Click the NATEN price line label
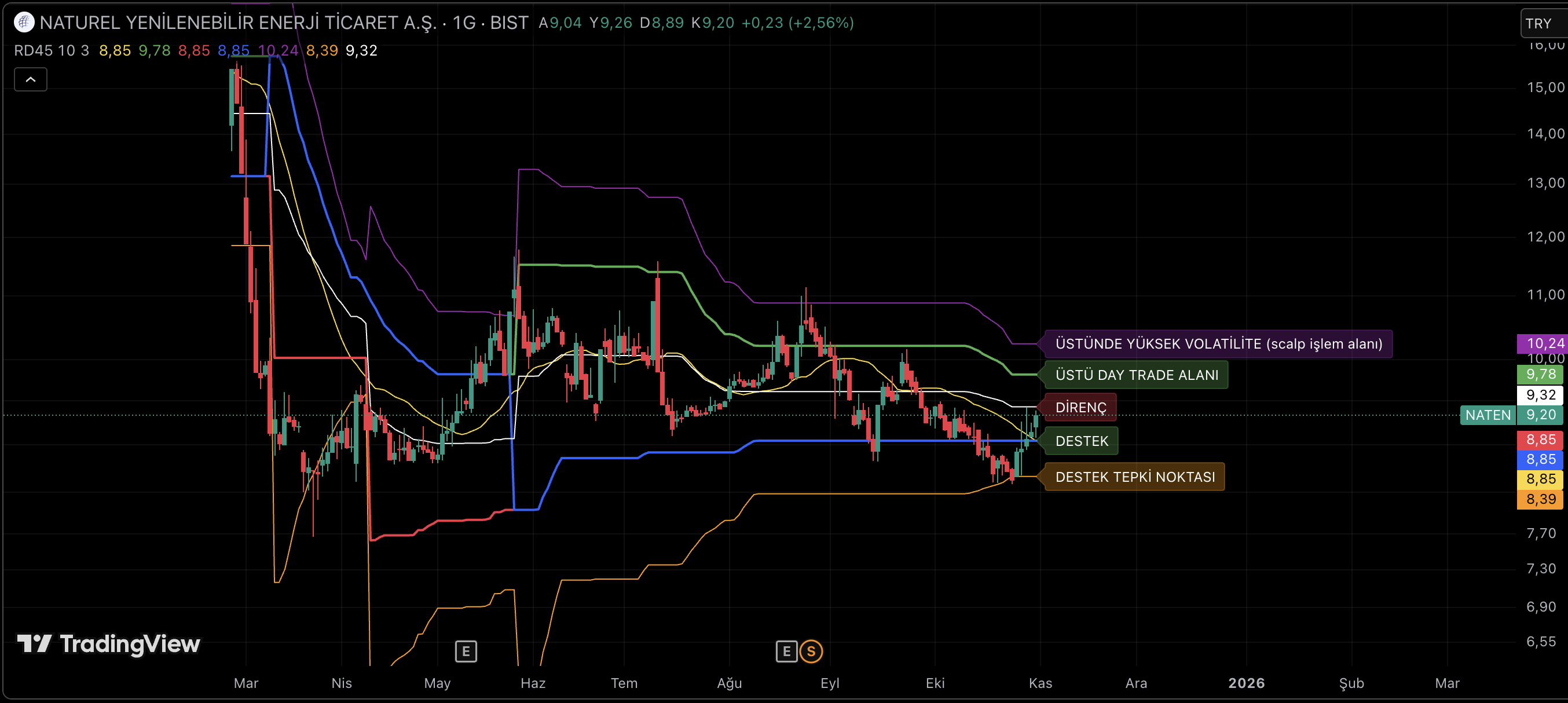This screenshot has width=1568, height=703. (x=1488, y=415)
